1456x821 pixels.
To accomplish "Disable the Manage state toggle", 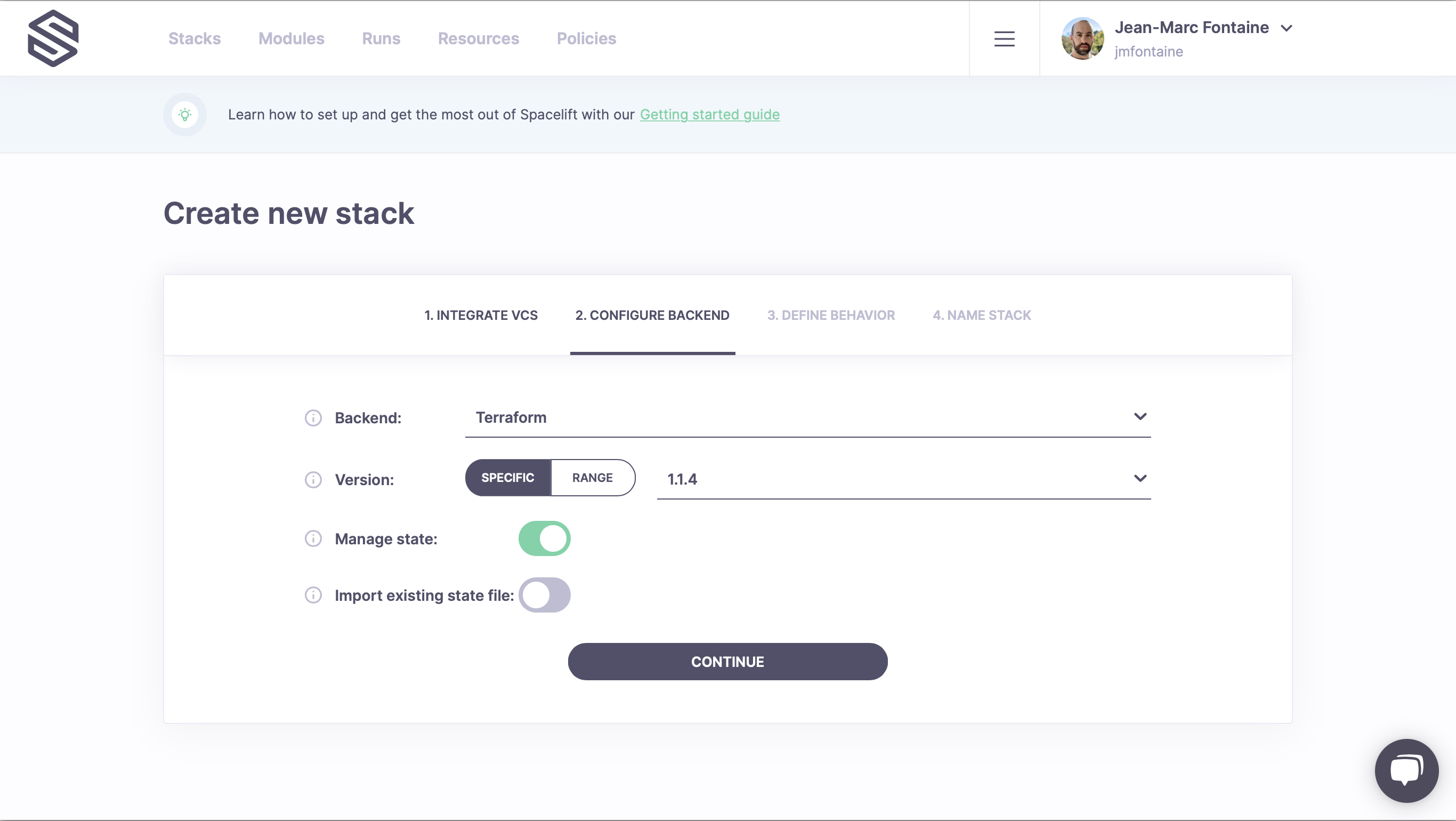I will [544, 538].
